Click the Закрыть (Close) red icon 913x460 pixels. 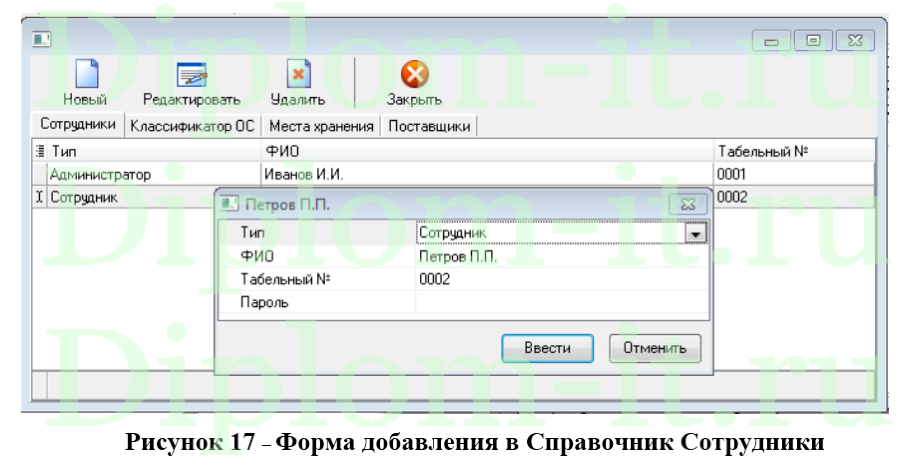pyautogui.click(x=414, y=76)
